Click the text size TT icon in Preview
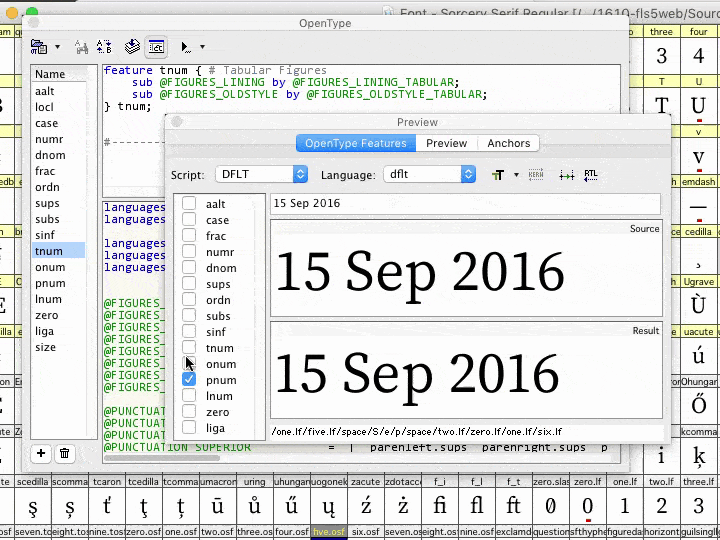 (x=498, y=175)
